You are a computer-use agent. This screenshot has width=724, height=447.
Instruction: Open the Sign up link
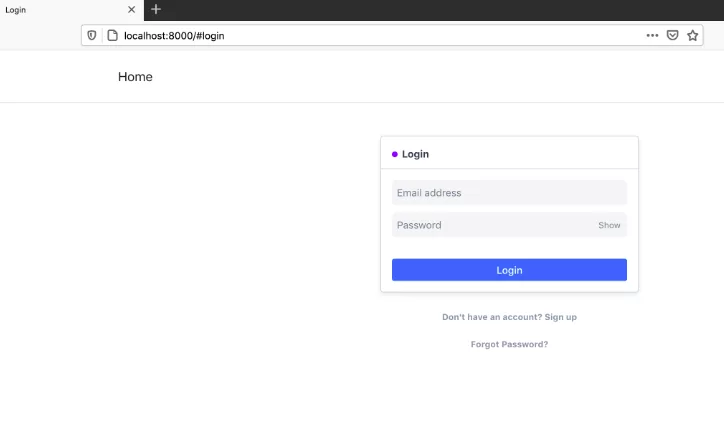tap(561, 317)
